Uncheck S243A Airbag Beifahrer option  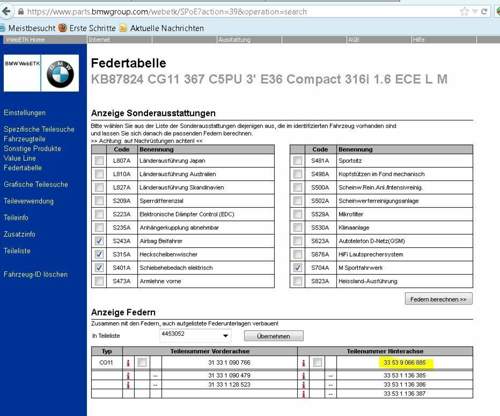(x=99, y=241)
